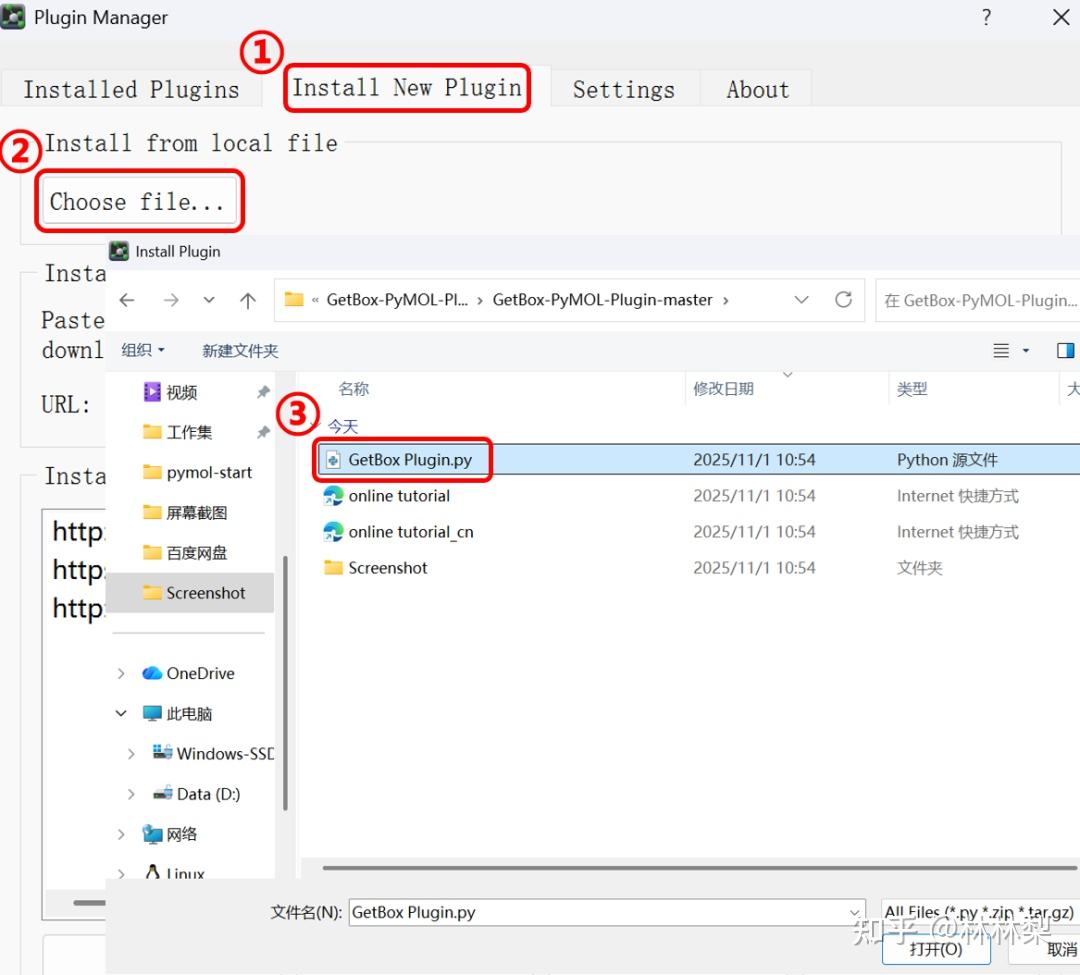This screenshot has height=975, width=1080.
Task: Open the About tab
Action: pyautogui.click(x=758, y=90)
